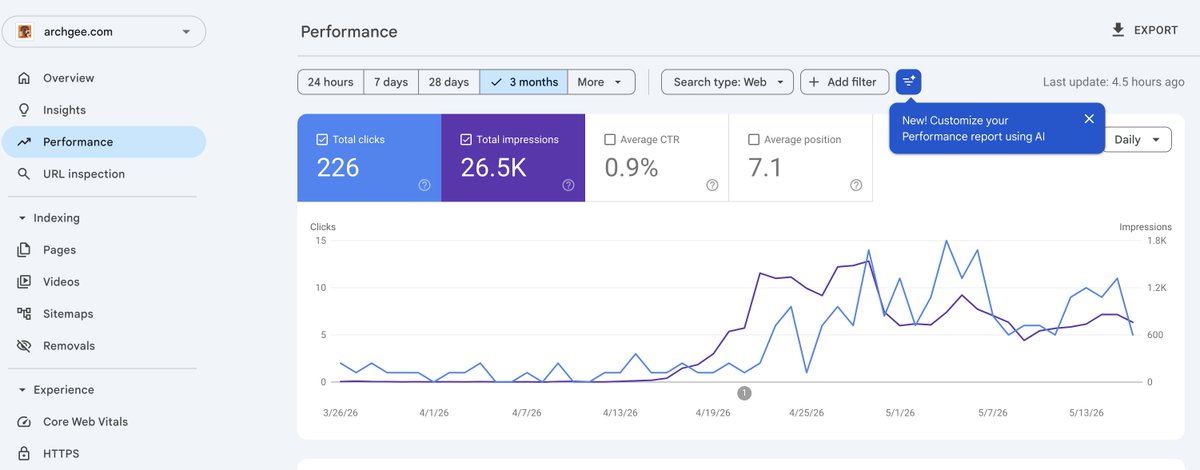Click the URL inspection magnifier icon
Screen dimensions: 1200x470
(24, 174)
